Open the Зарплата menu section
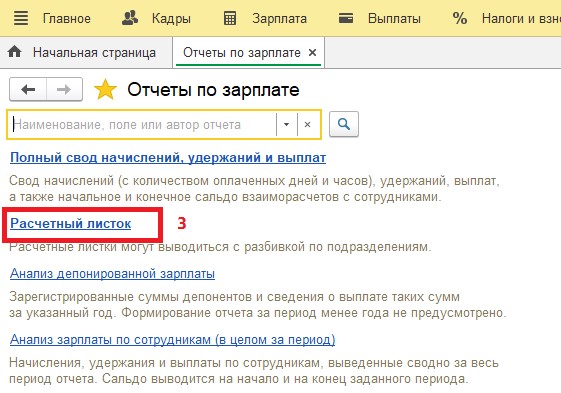The height and width of the screenshot is (393, 561). [x=279, y=18]
